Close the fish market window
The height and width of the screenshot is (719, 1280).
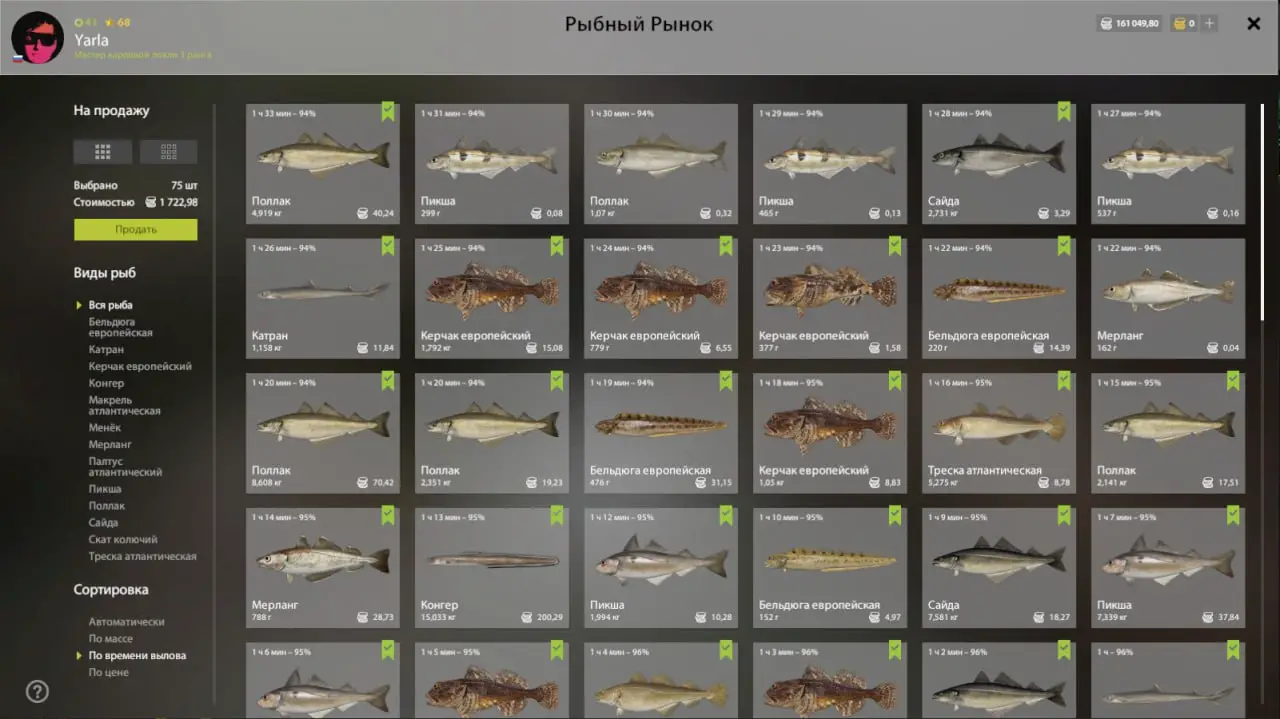1253,24
